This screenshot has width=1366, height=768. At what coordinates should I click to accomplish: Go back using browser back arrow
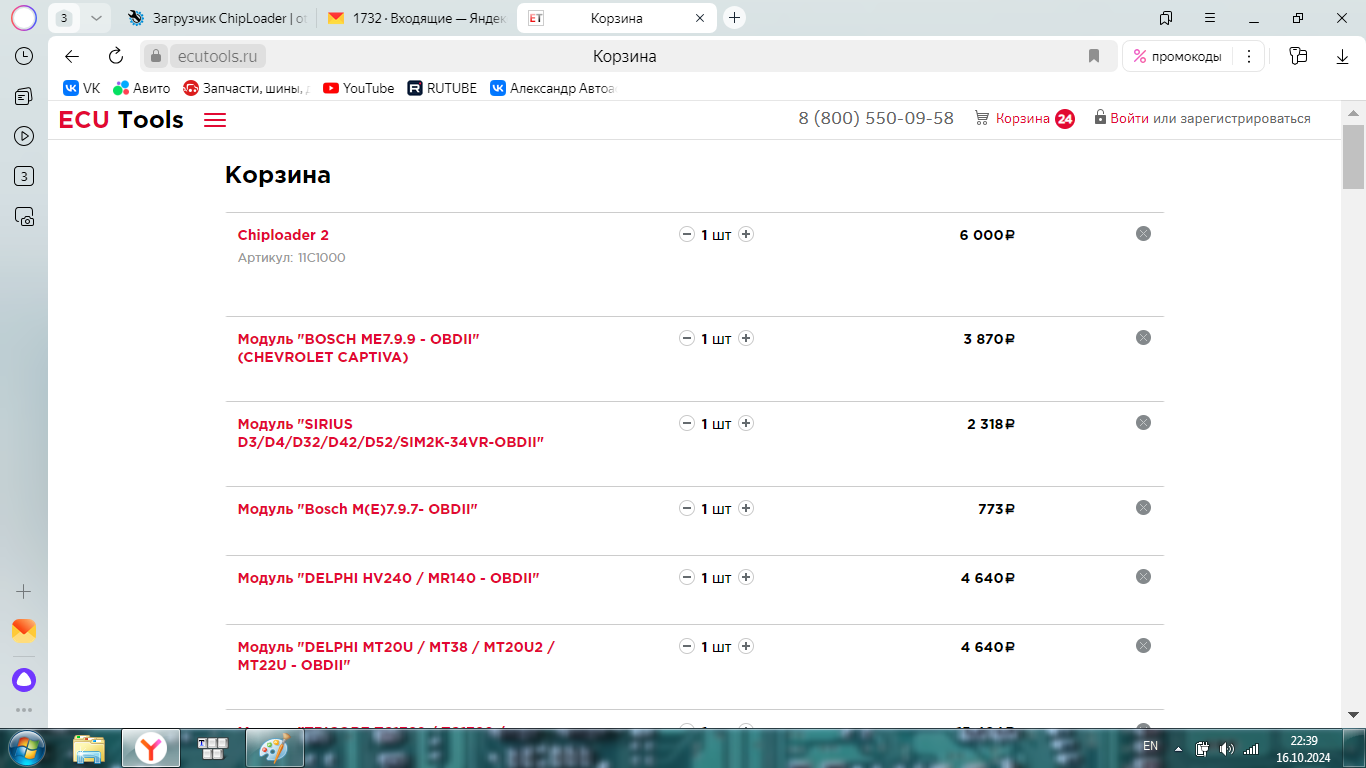72,56
